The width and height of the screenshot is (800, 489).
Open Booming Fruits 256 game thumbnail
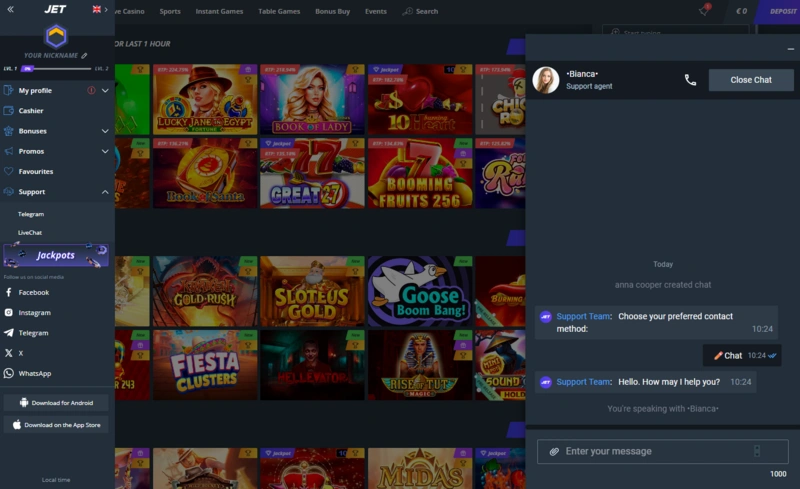[x=420, y=174]
